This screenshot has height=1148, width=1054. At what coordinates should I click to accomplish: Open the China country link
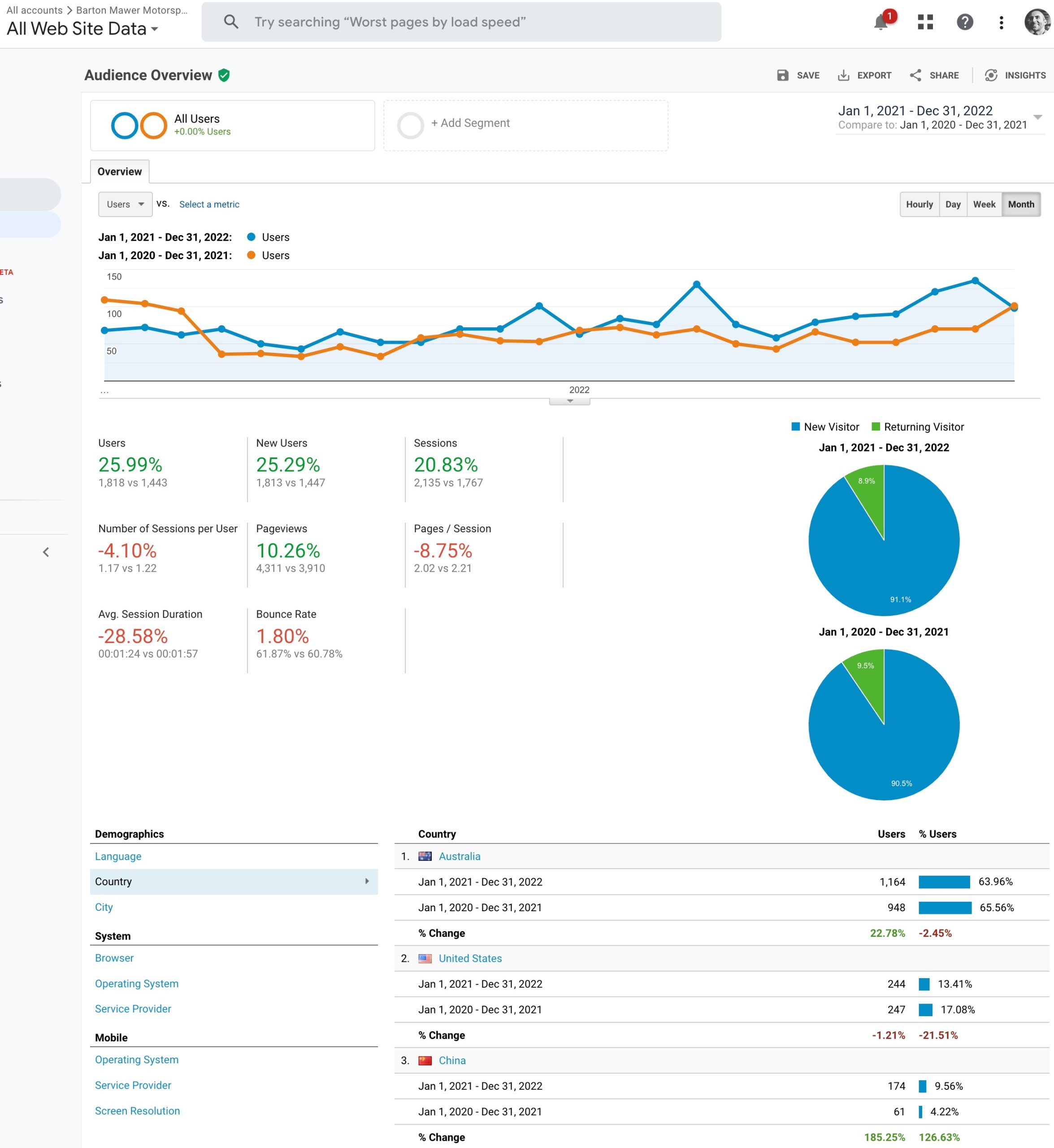click(452, 1060)
